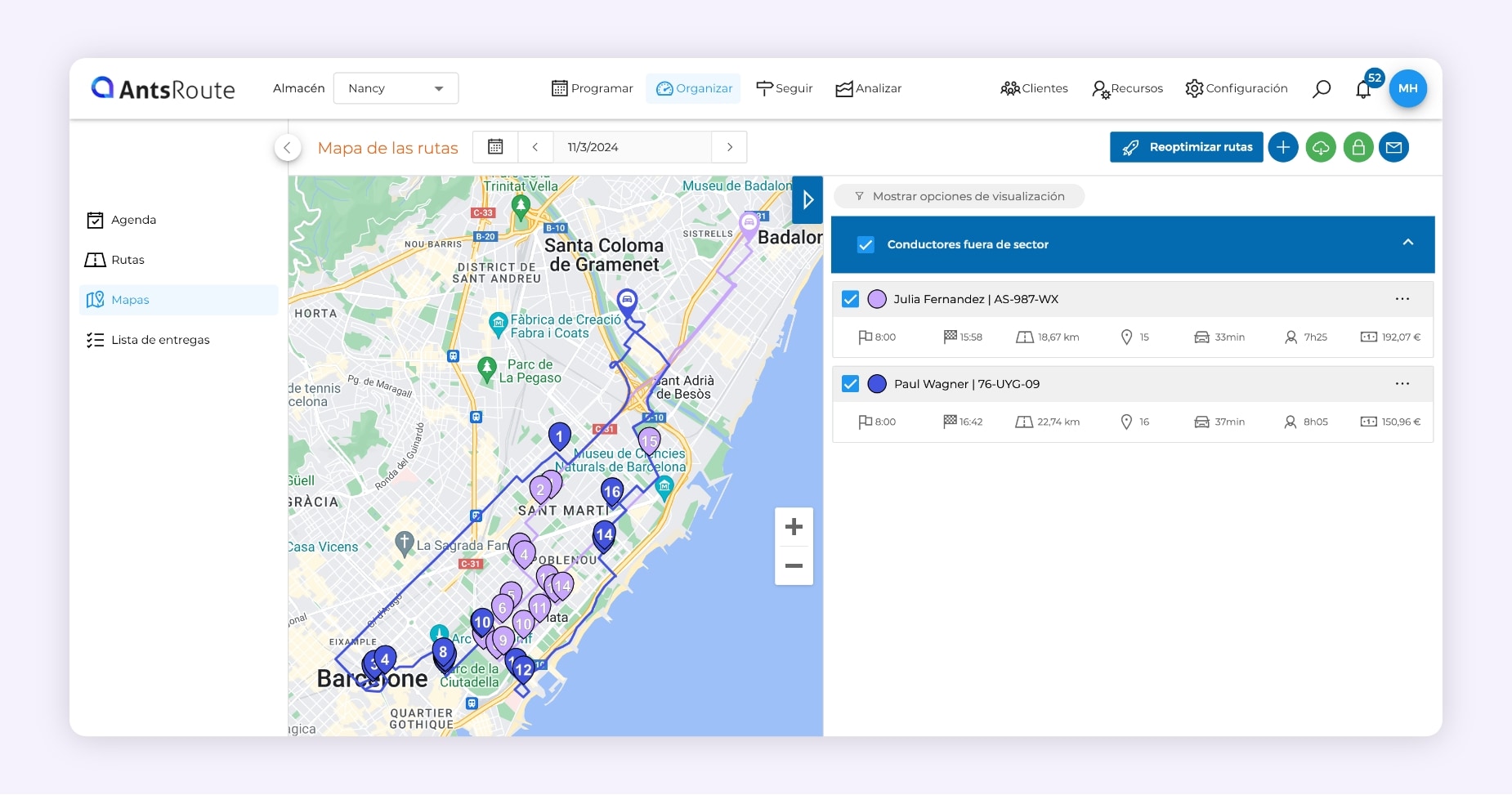Open the Nancy warehouse dropdown
This screenshot has height=795, width=1512.
396,88
